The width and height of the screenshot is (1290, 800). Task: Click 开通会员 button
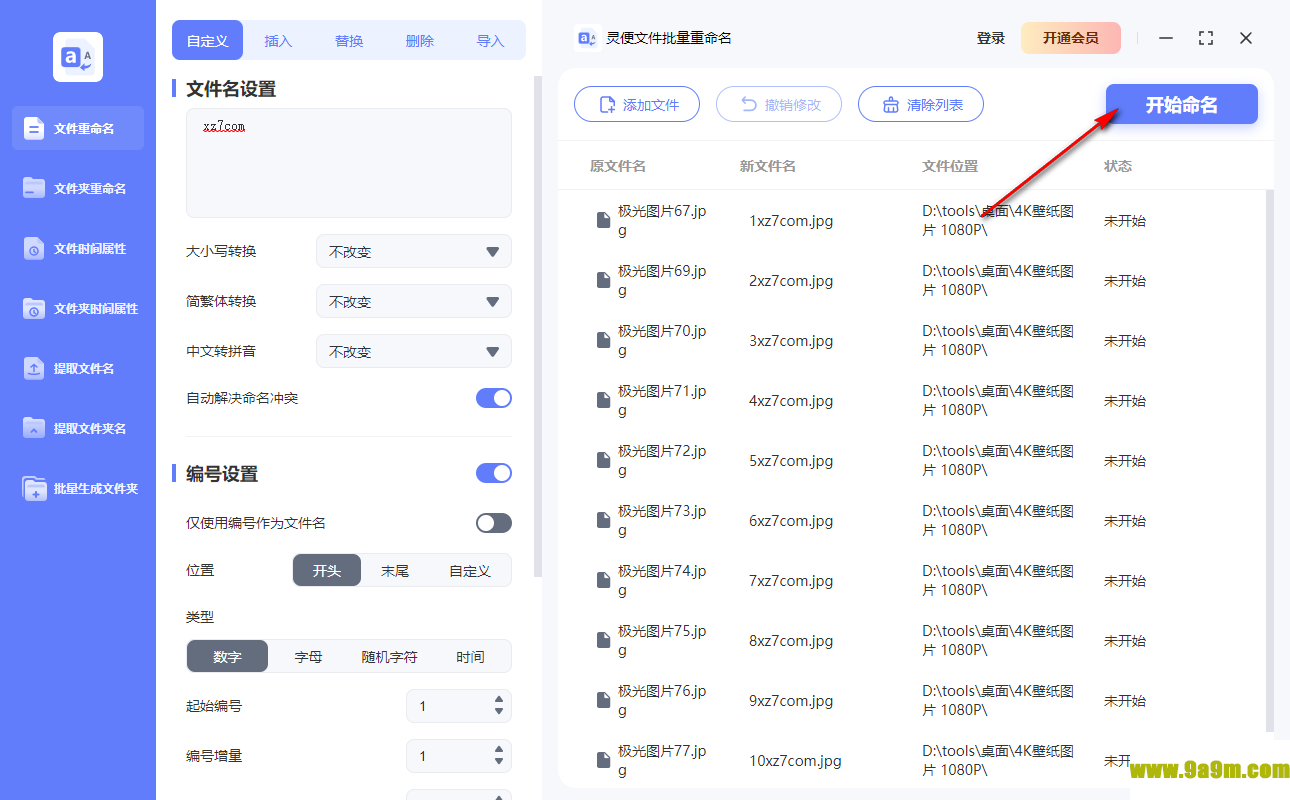[x=1071, y=38]
